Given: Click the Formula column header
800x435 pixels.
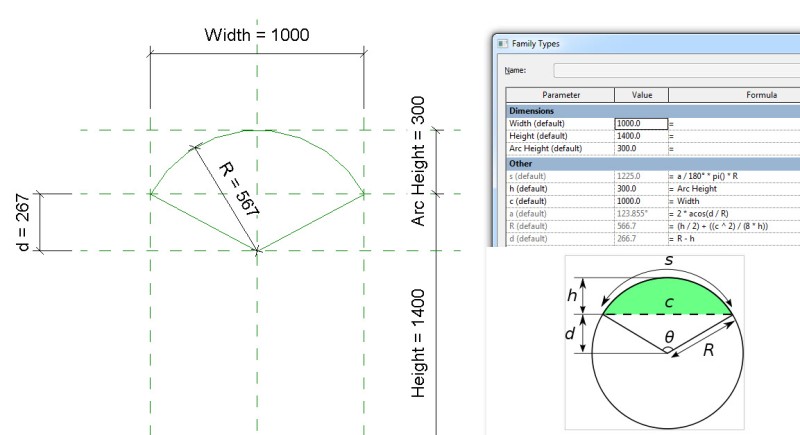Looking at the screenshot, I should 733,95.
